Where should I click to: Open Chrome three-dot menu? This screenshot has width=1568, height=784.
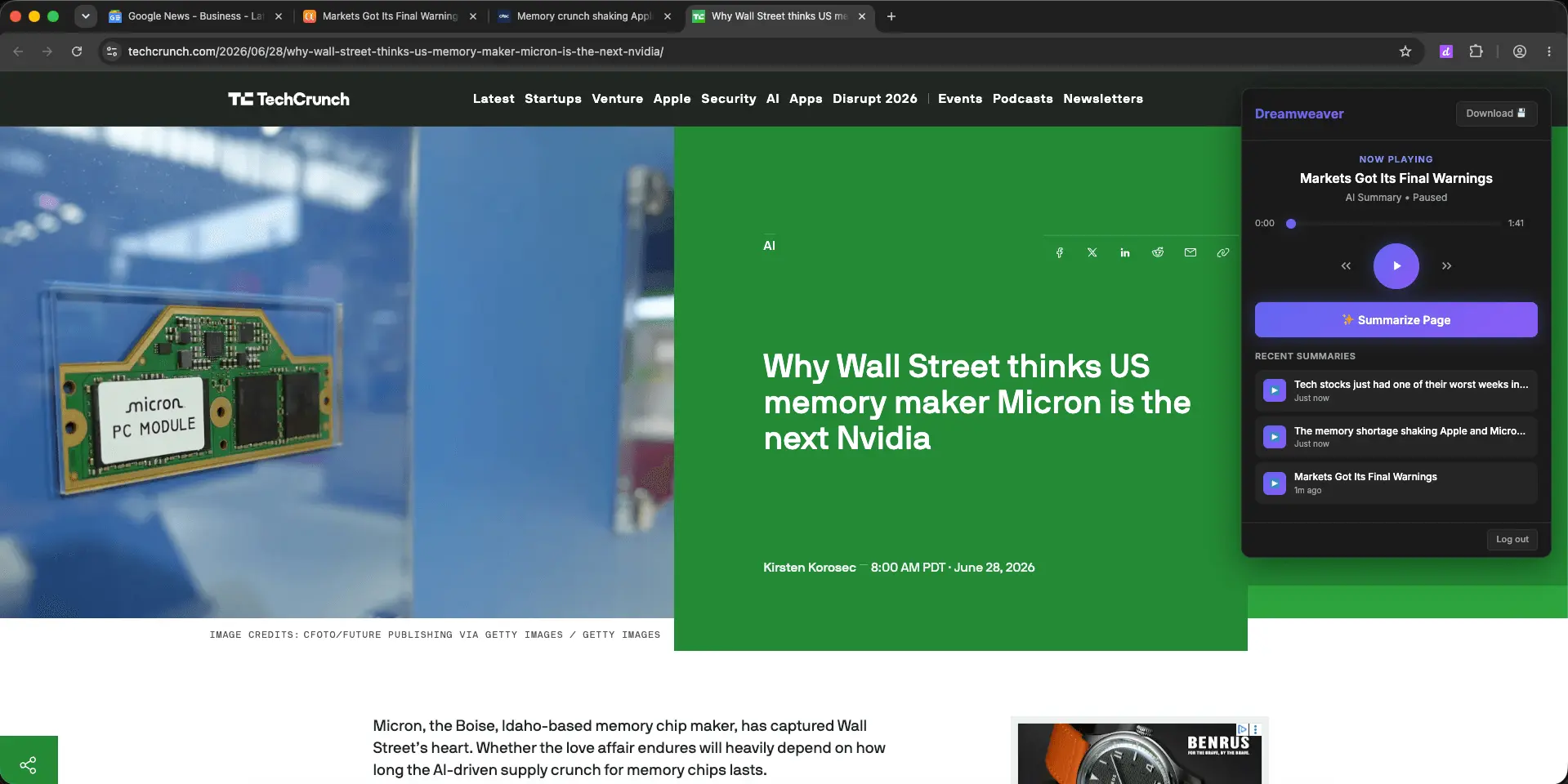[1549, 51]
